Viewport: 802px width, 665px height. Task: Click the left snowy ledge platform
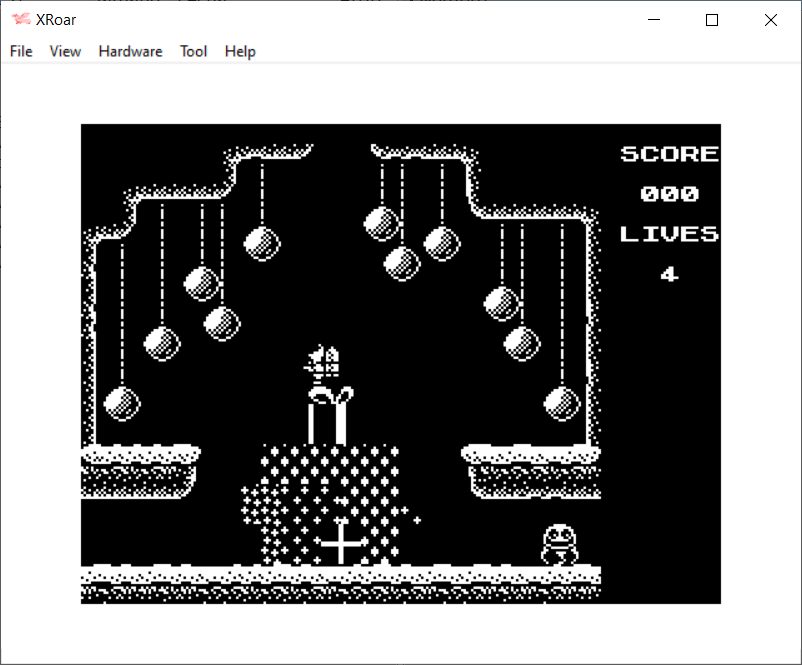click(140, 470)
